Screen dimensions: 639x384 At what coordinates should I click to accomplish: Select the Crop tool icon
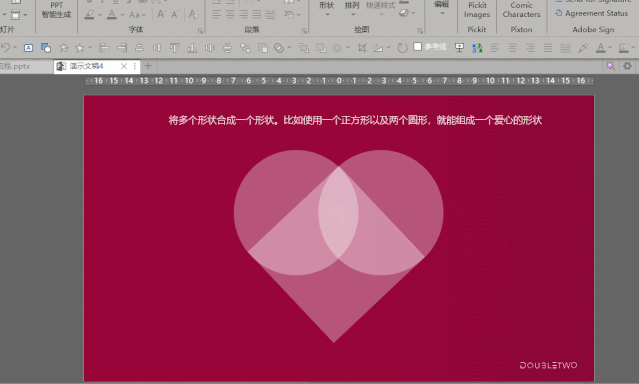362,48
